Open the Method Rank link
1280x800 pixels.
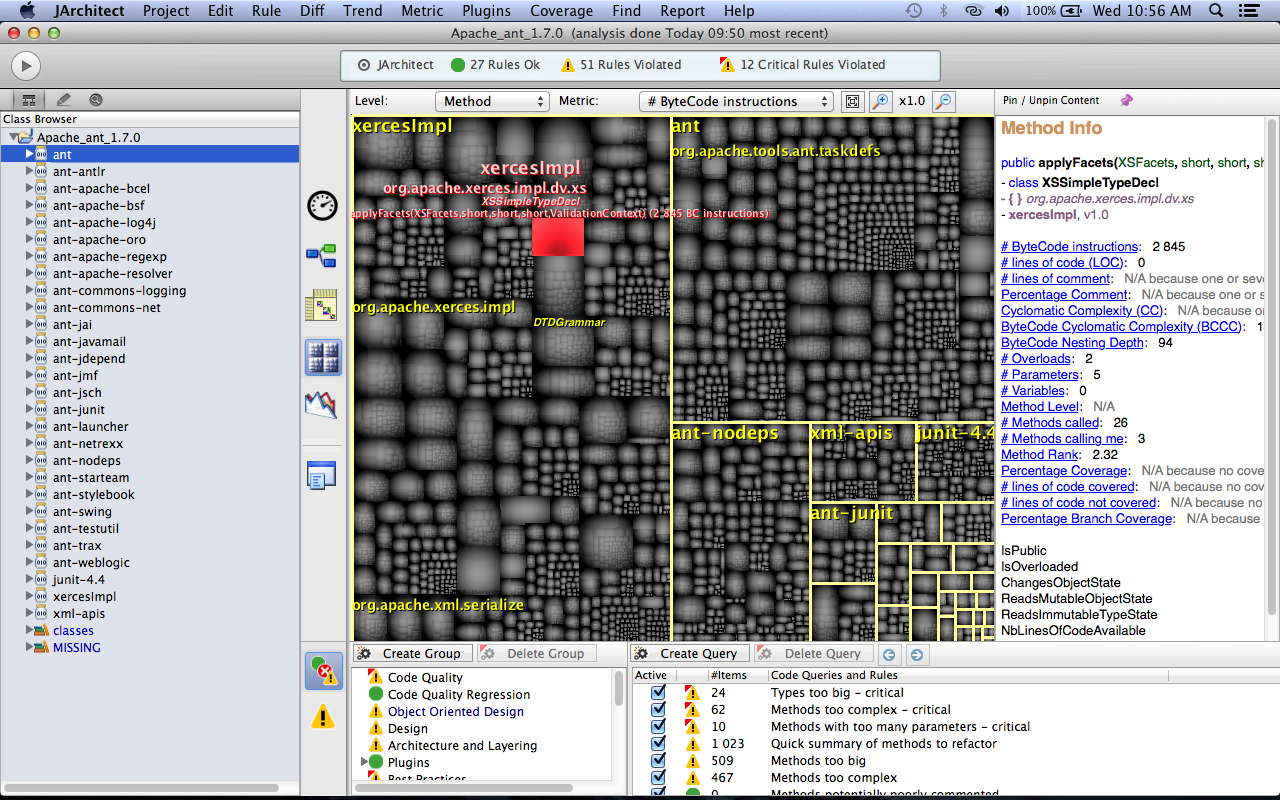coord(1040,455)
